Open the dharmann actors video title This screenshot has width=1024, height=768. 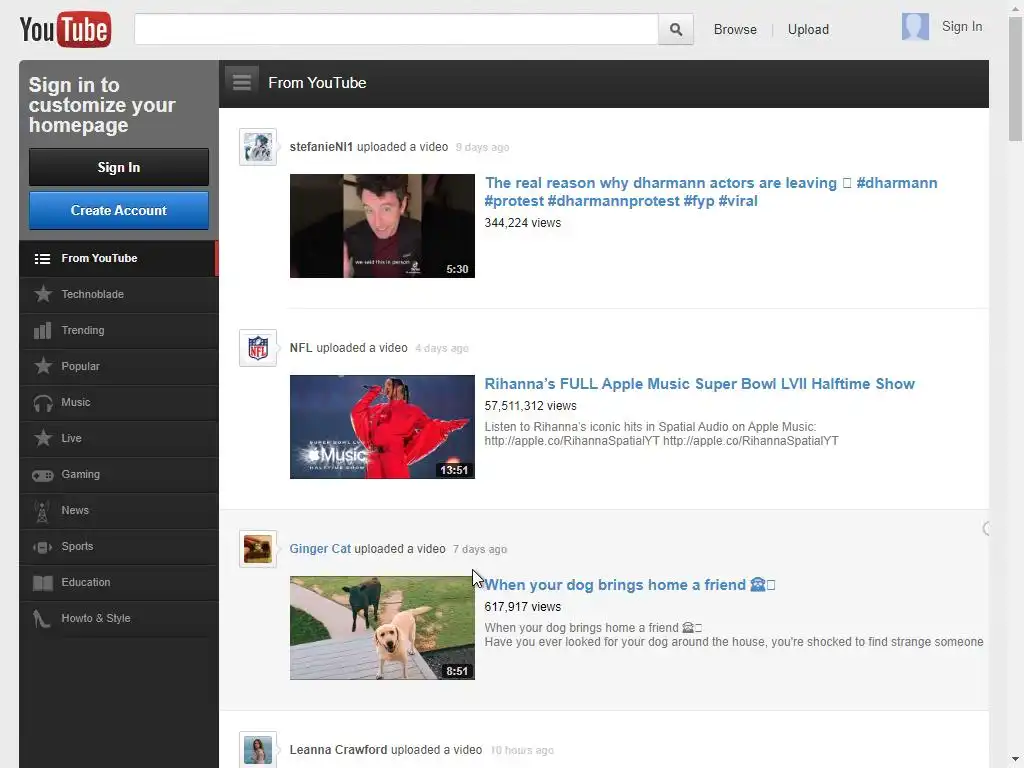[711, 192]
